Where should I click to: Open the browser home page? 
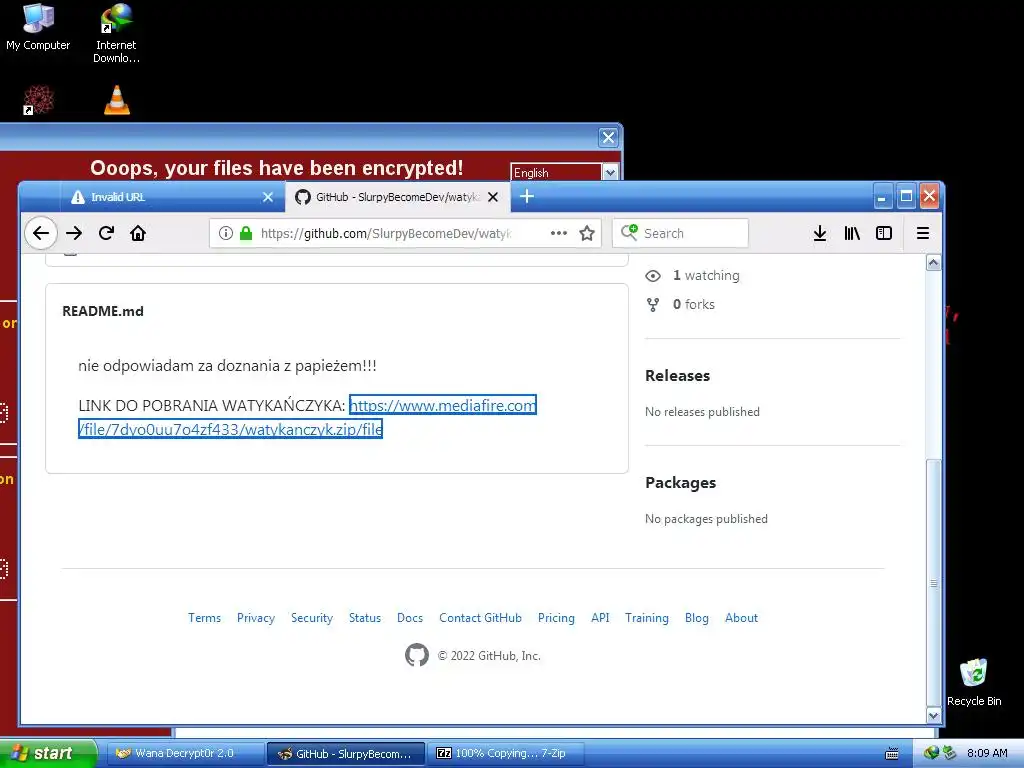tap(138, 233)
